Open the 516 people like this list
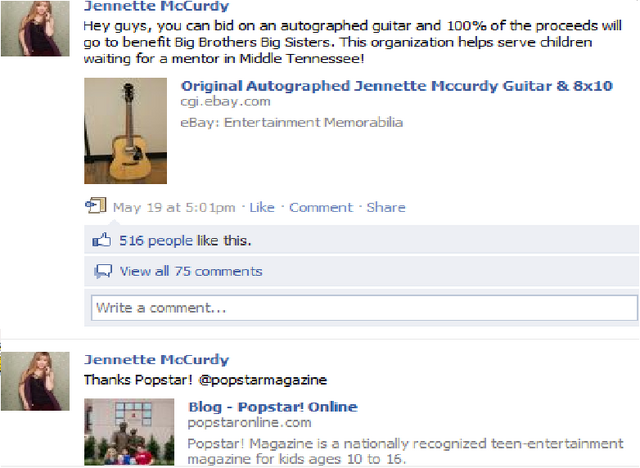 click(185, 241)
